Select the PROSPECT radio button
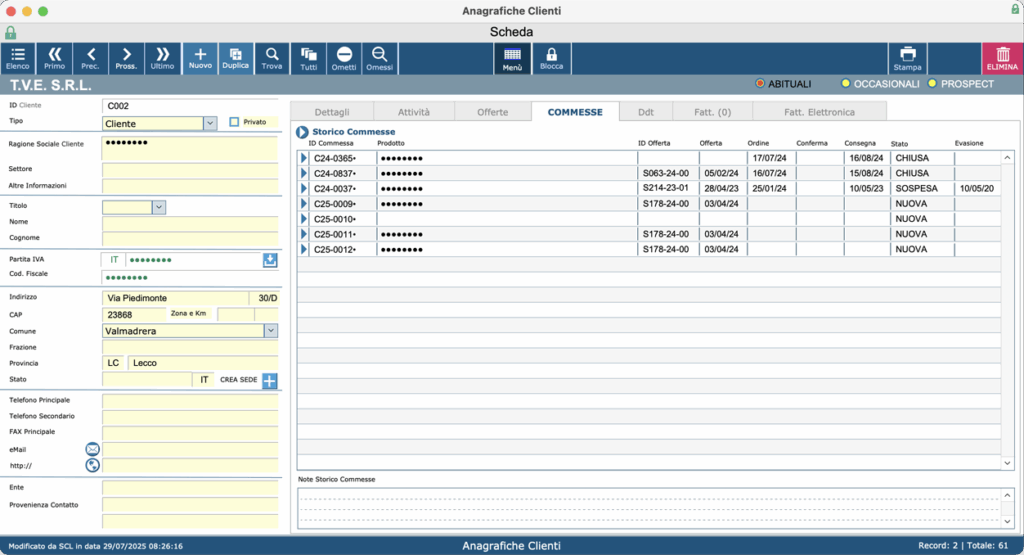 932,84
